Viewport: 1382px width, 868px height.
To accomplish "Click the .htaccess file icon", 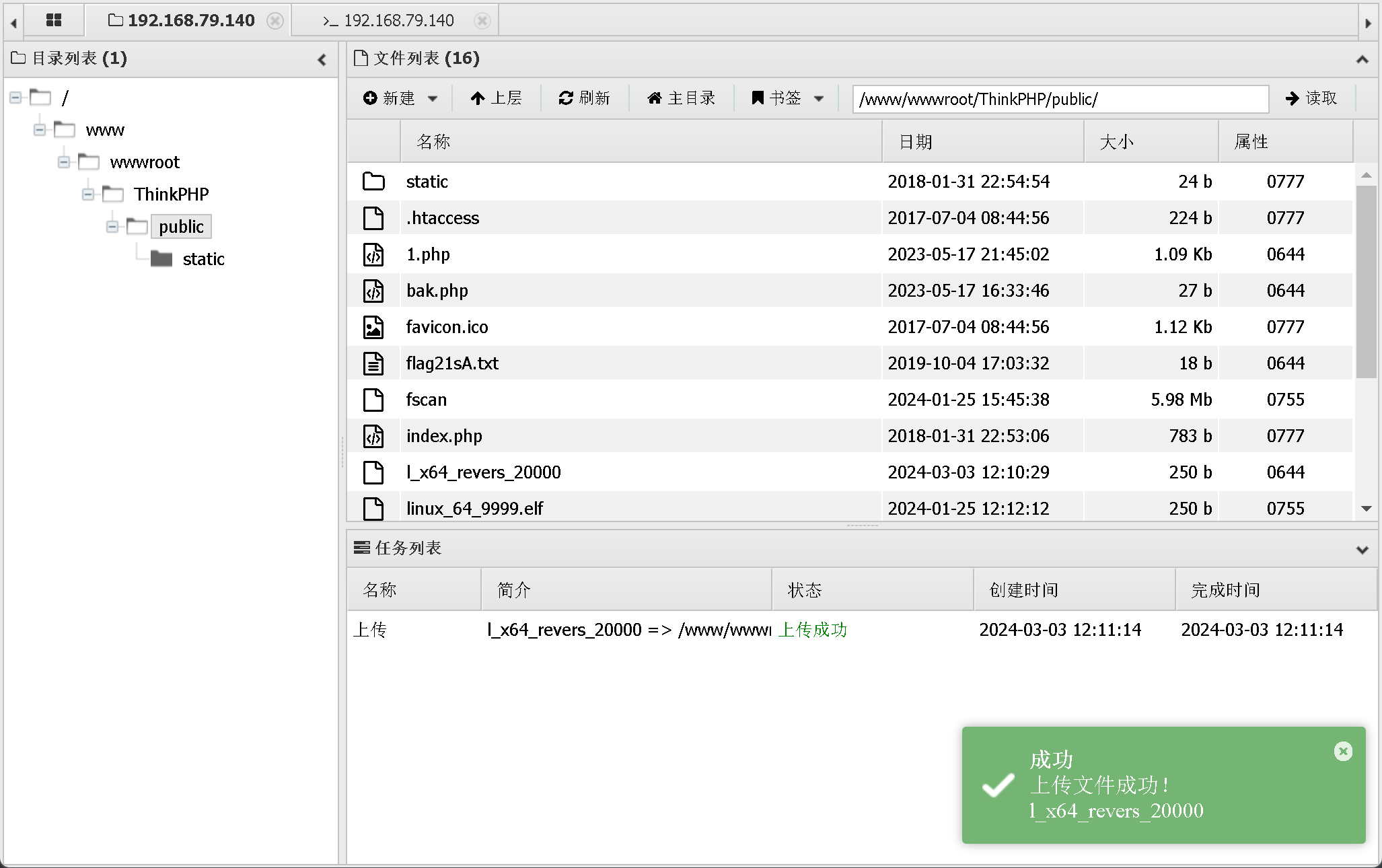I will (373, 218).
